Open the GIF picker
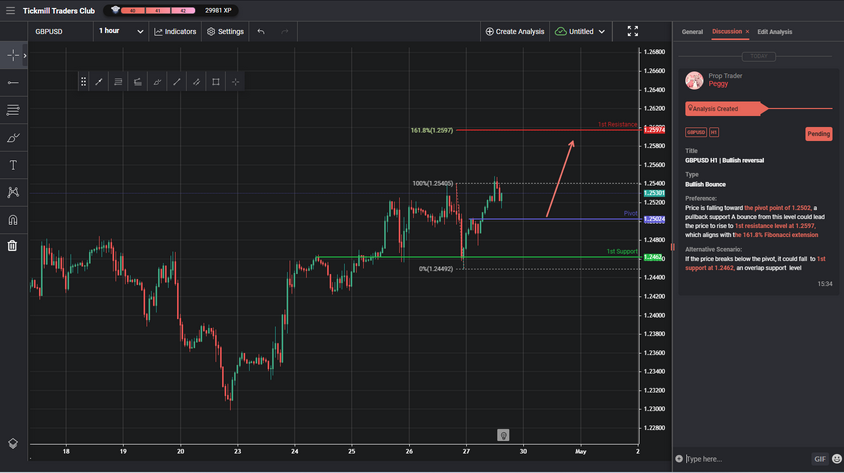The width and height of the screenshot is (844, 473). tap(820, 459)
